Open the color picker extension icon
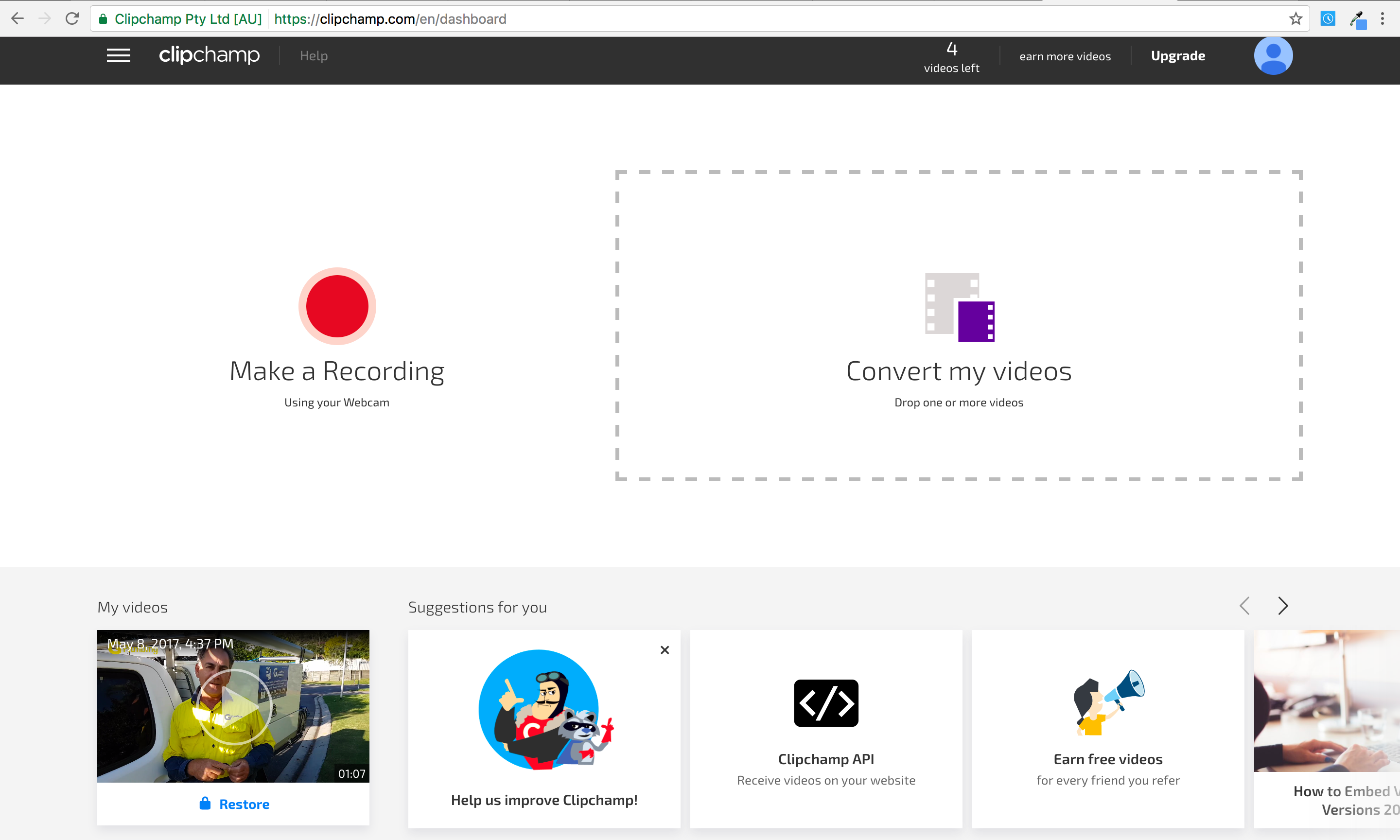This screenshot has height=840, width=1400. (x=1358, y=20)
